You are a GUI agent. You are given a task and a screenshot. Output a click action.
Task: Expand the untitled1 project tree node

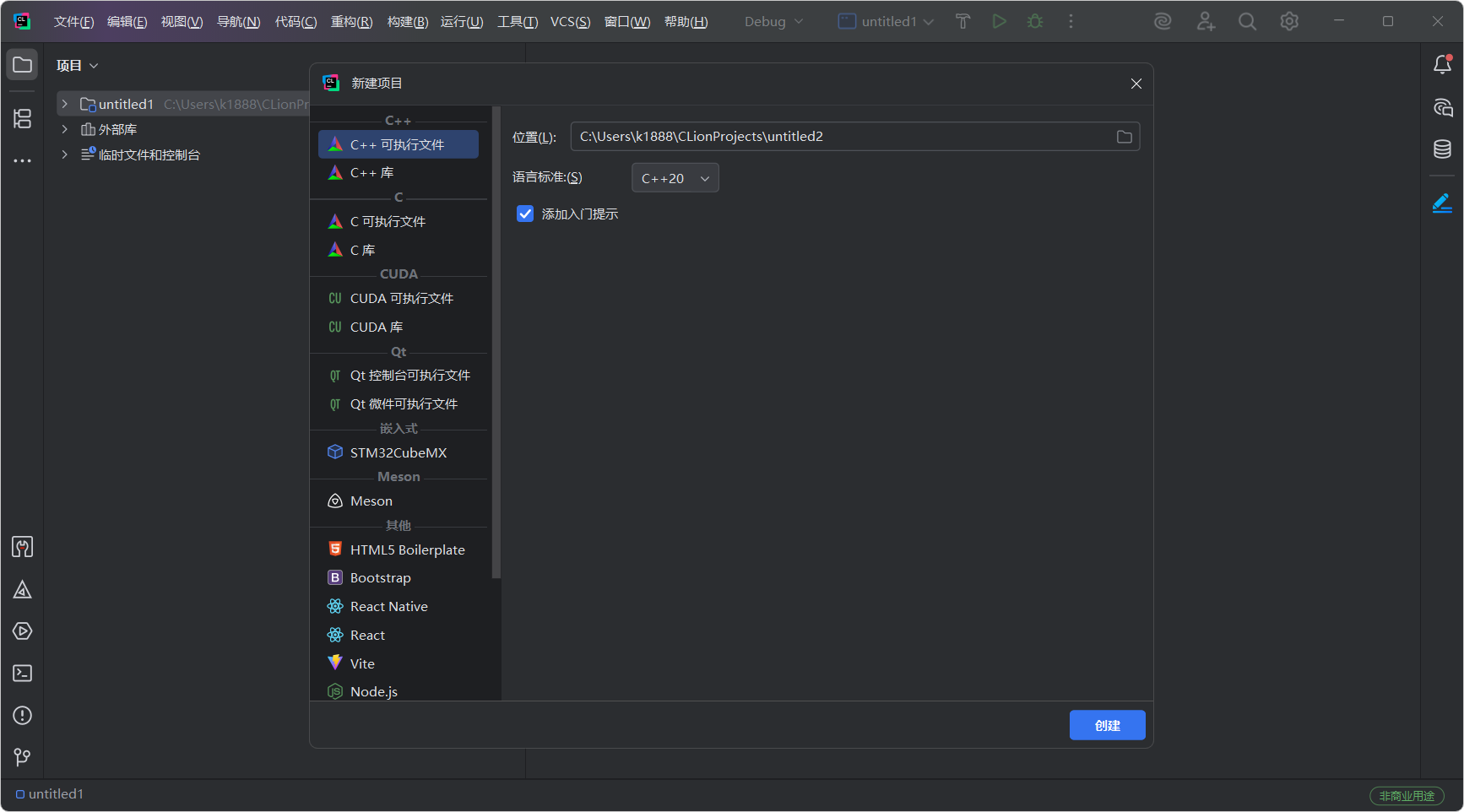tap(64, 104)
